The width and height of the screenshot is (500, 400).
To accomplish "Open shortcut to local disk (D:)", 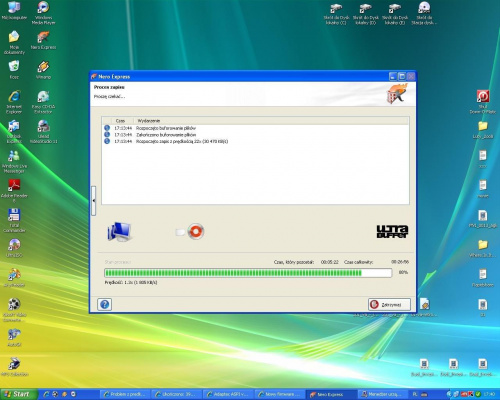I will (365, 13).
